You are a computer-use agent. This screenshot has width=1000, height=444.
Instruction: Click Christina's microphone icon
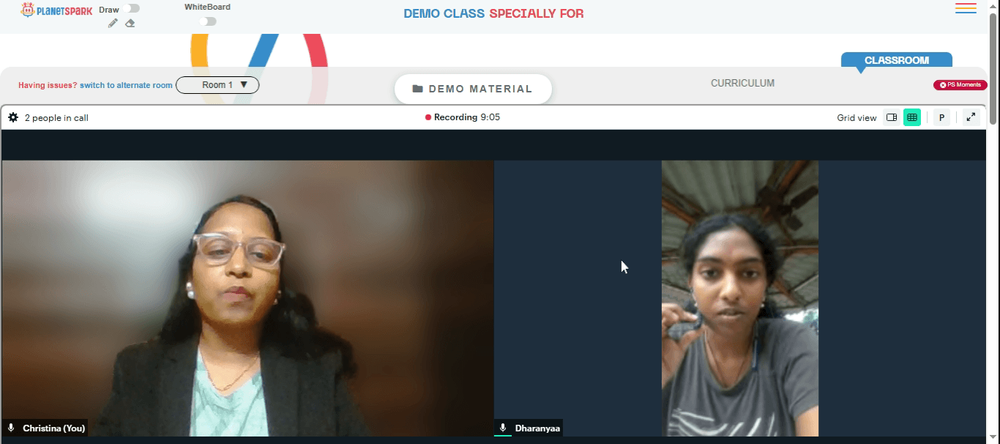[11, 428]
